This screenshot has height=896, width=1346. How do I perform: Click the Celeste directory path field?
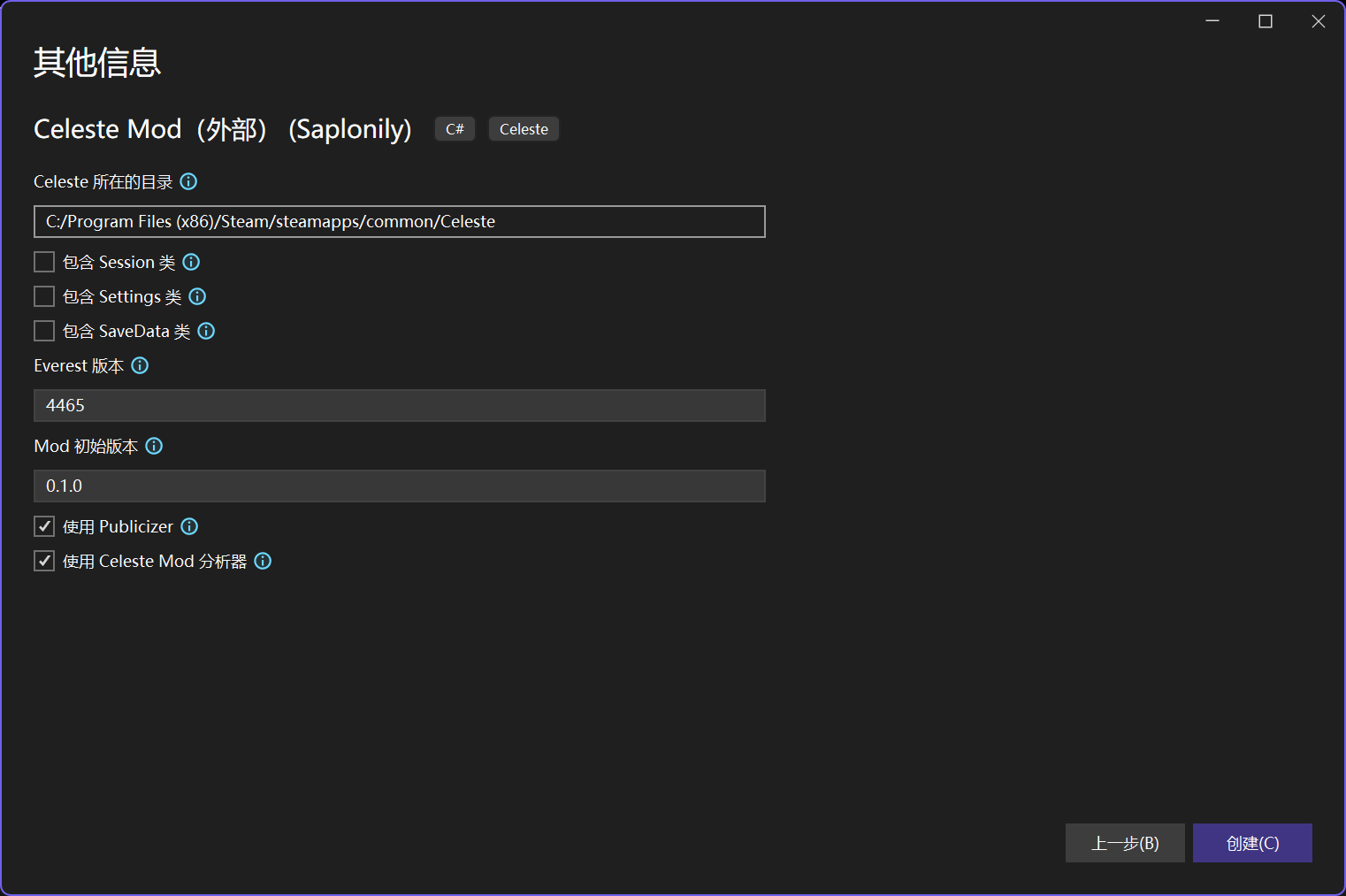[x=399, y=221]
